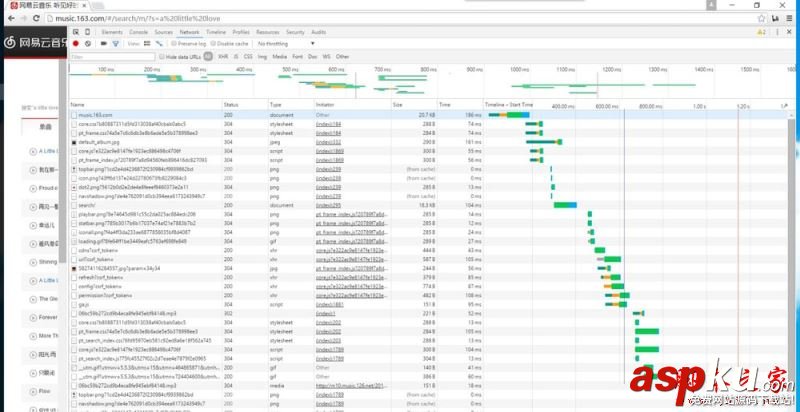
Task: Filter requests by JS
Action: click(x=236, y=57)
